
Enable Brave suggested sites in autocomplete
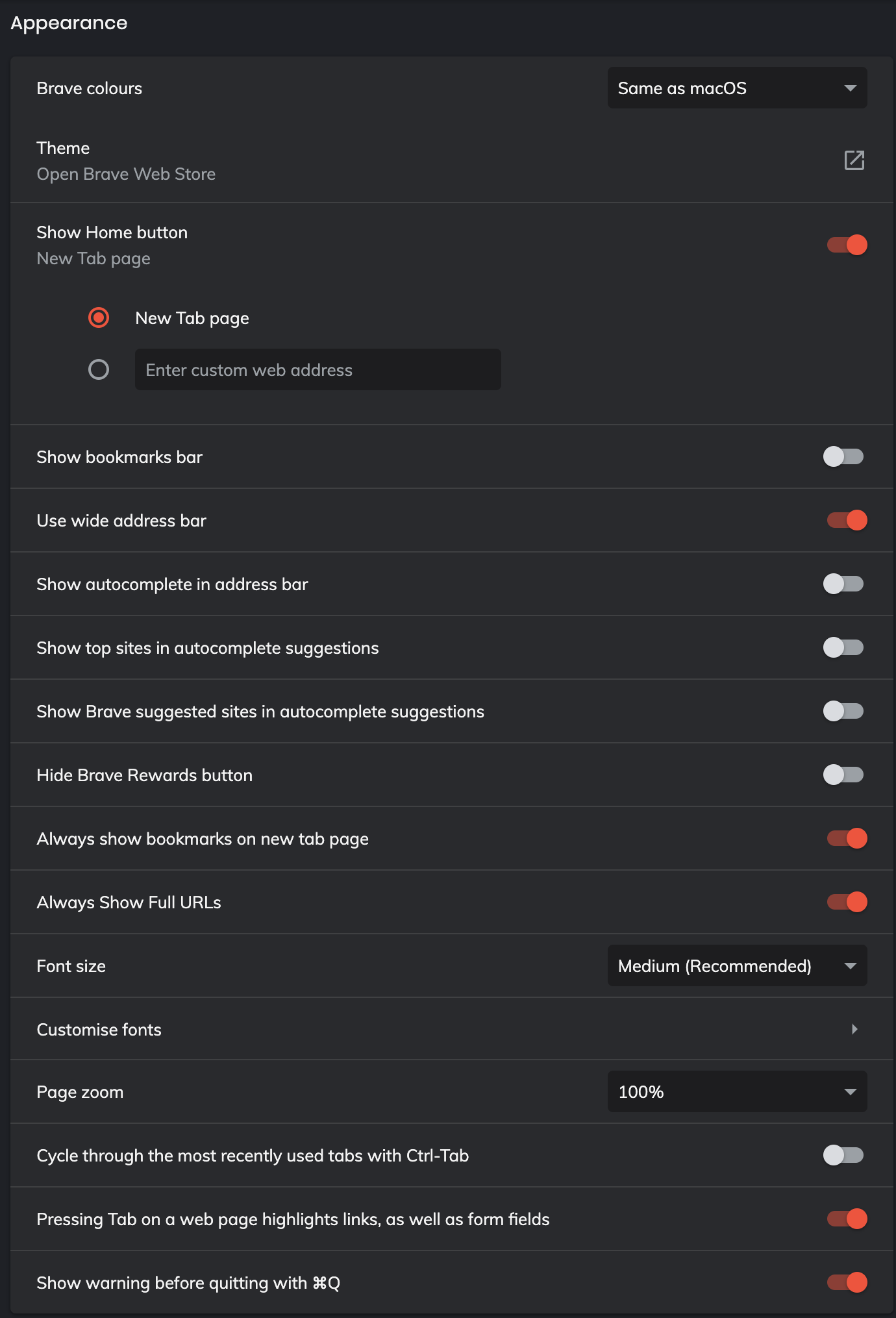[843, 712]
